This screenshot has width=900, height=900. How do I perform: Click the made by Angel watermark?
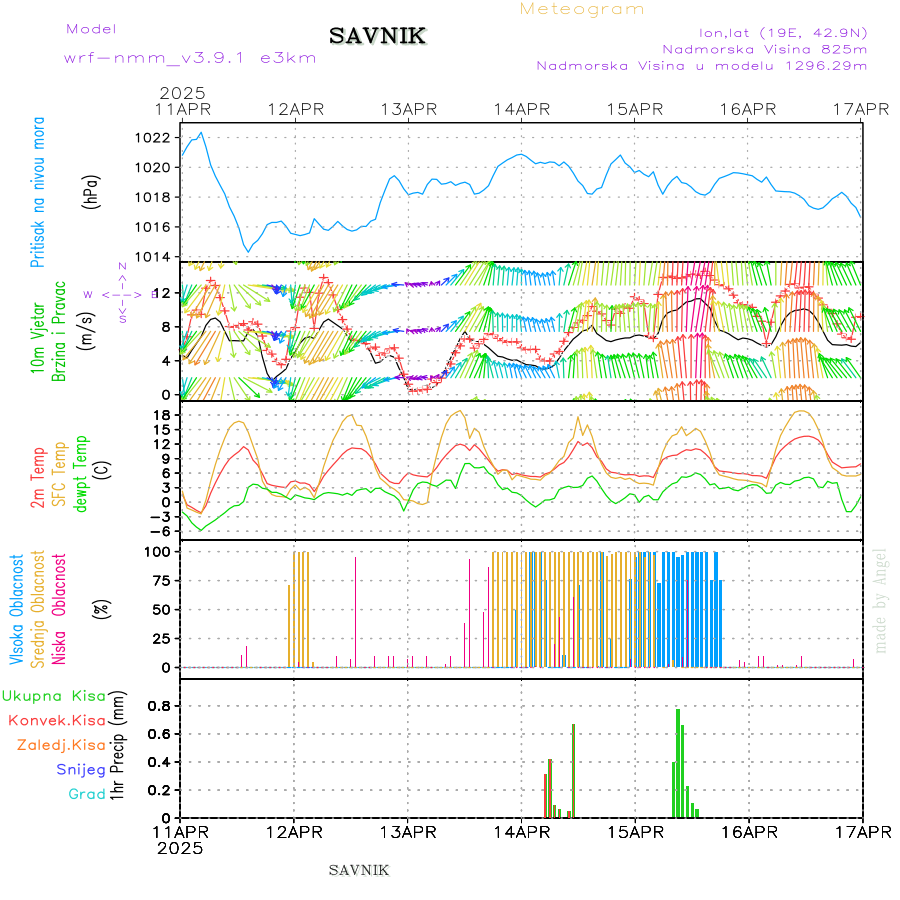(880, 600)
